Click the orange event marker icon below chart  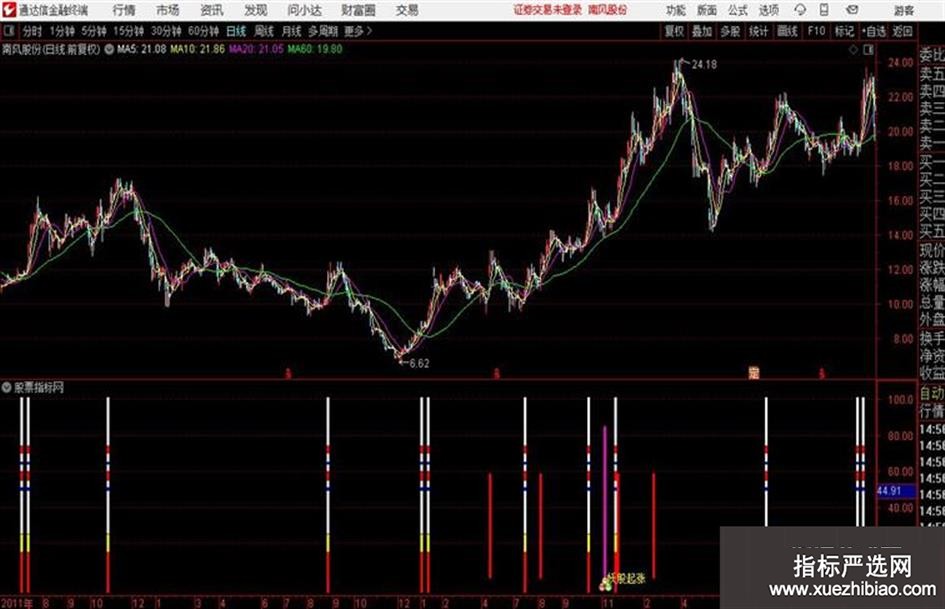(x=753, y=373)
